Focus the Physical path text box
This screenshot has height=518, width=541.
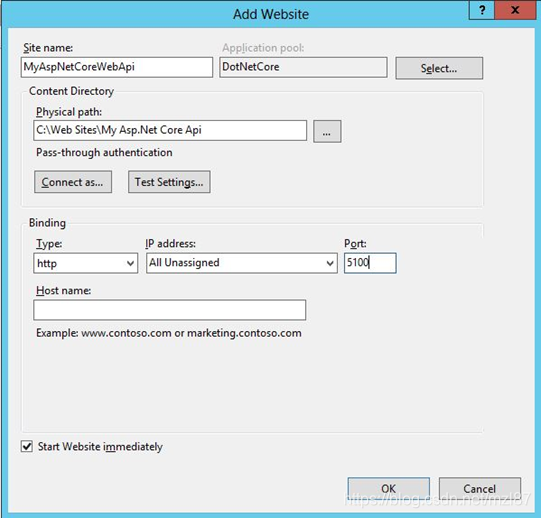(170, 130)
